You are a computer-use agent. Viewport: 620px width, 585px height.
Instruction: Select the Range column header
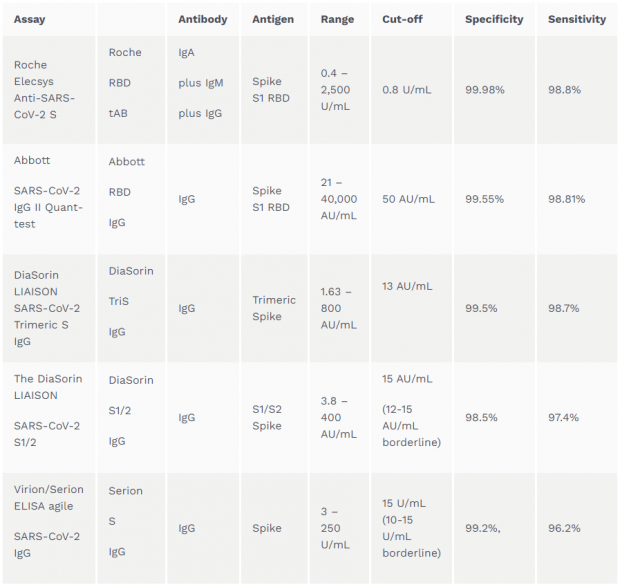tap(337, 19)
